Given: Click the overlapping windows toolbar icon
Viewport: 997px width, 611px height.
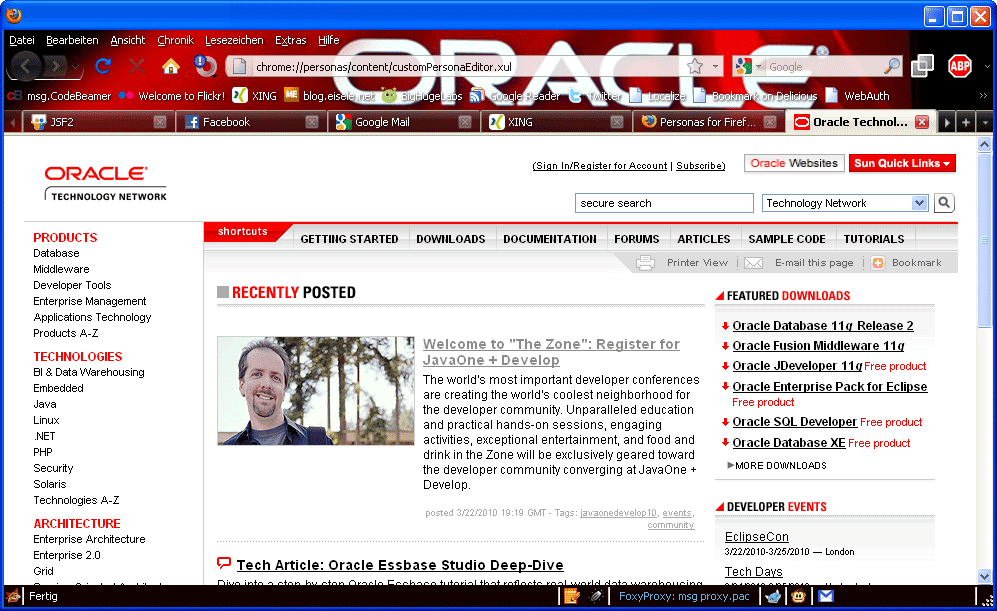Looking at the screenshot, I should (x=922, y=65).
